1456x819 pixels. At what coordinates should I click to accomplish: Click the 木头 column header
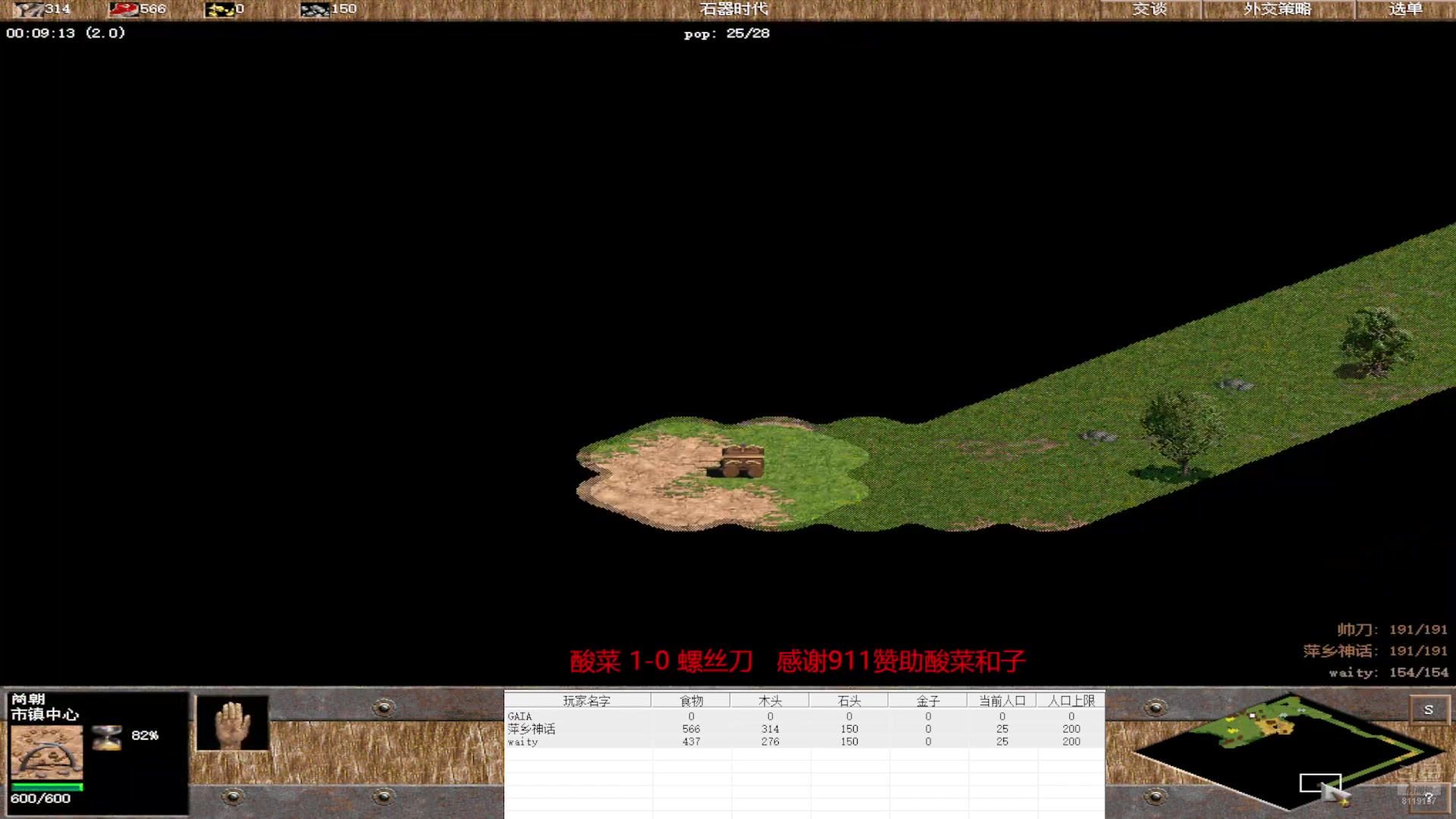(770, 701)
